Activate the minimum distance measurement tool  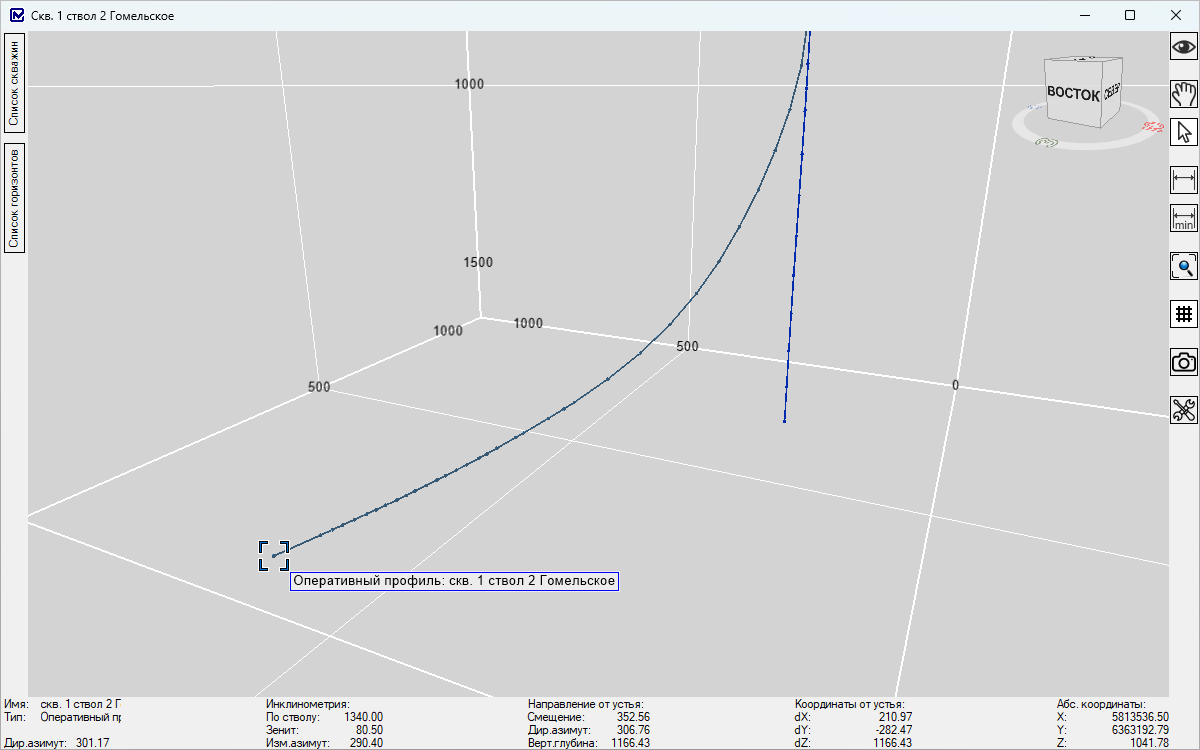(1184, 219)
